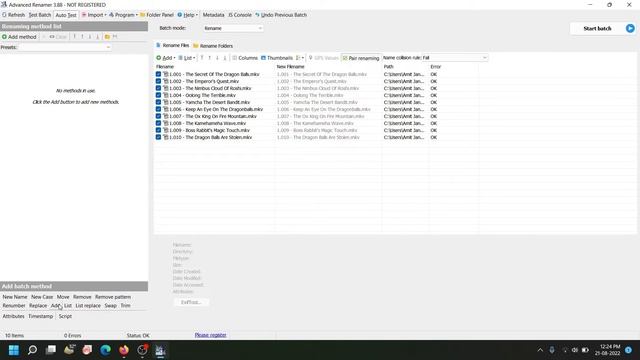Open the List dropdown in file toolbar
The image size is (640, 360).
(187, 58)
